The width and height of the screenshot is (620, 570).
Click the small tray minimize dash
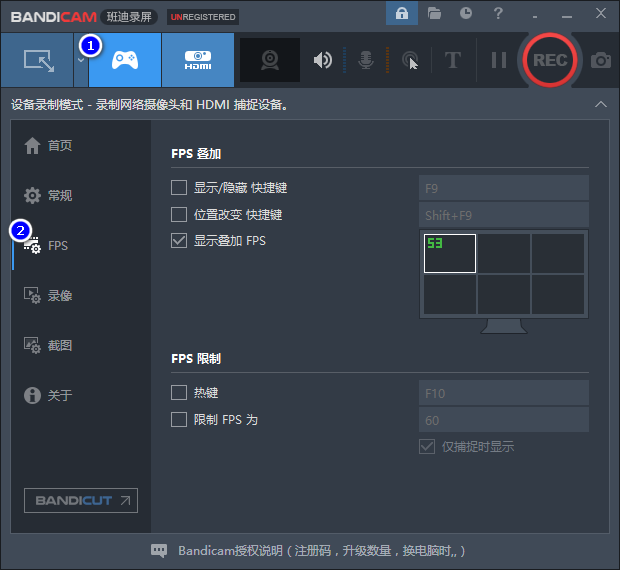(x=535, y=17)
